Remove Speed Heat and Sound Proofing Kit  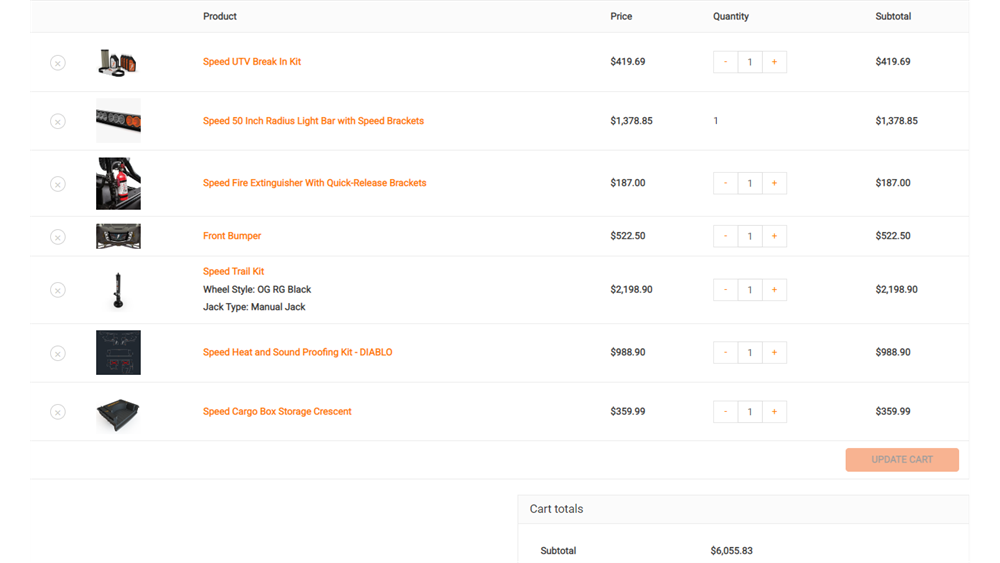click(x=58, y=353)
